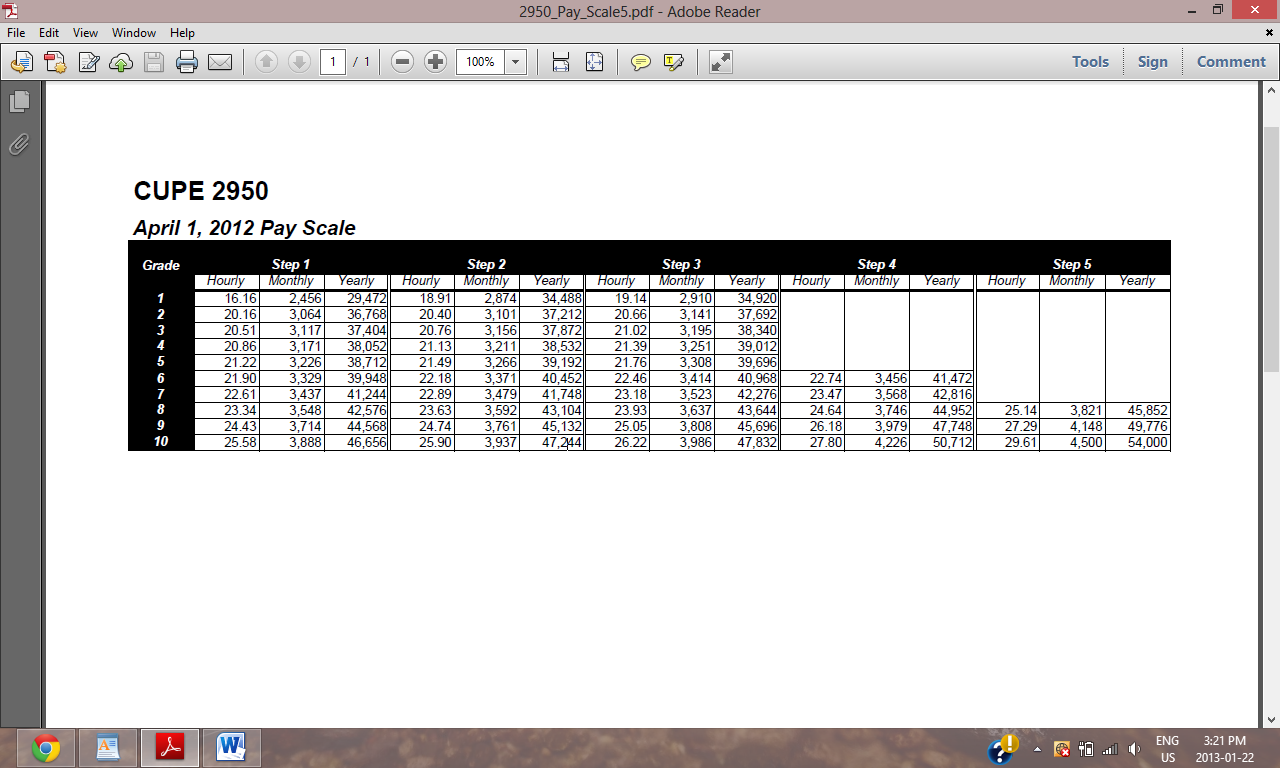Click the Email envelope icon
The image size is (1280, 768).
click(x=220, y=62)
